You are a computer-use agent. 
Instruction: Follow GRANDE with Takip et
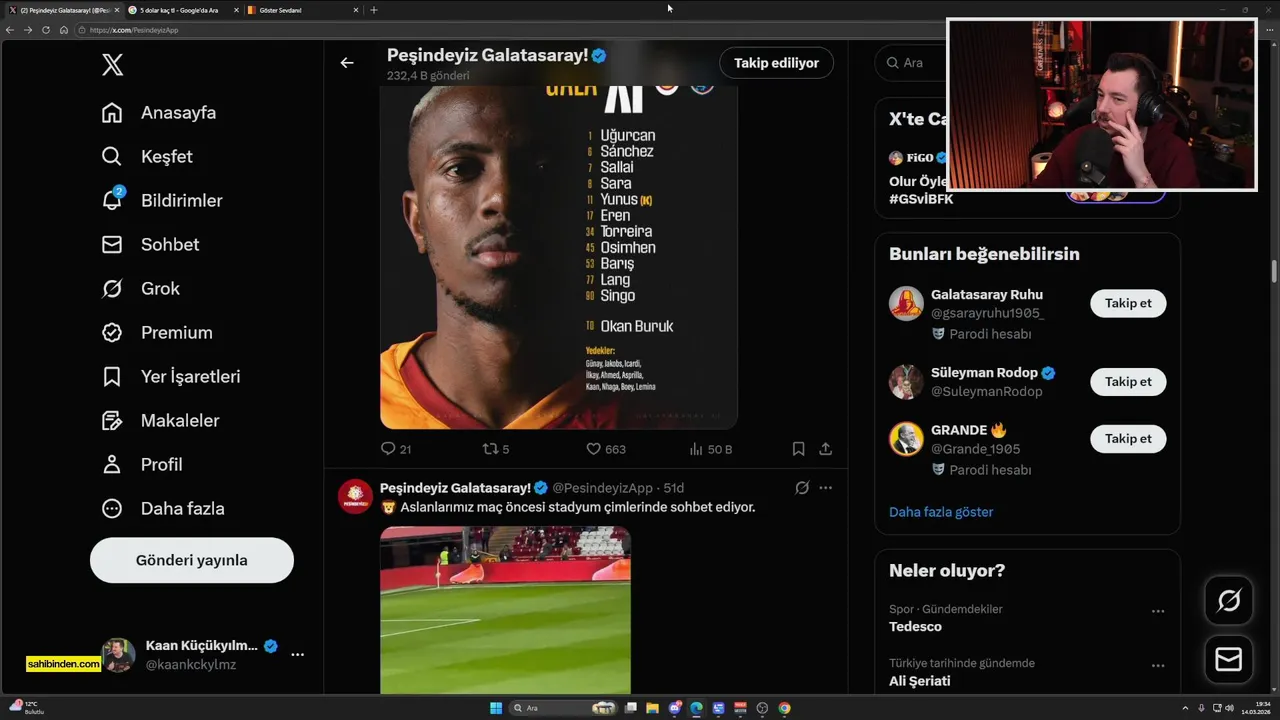pyautogui.click(x=1128, y=439)
